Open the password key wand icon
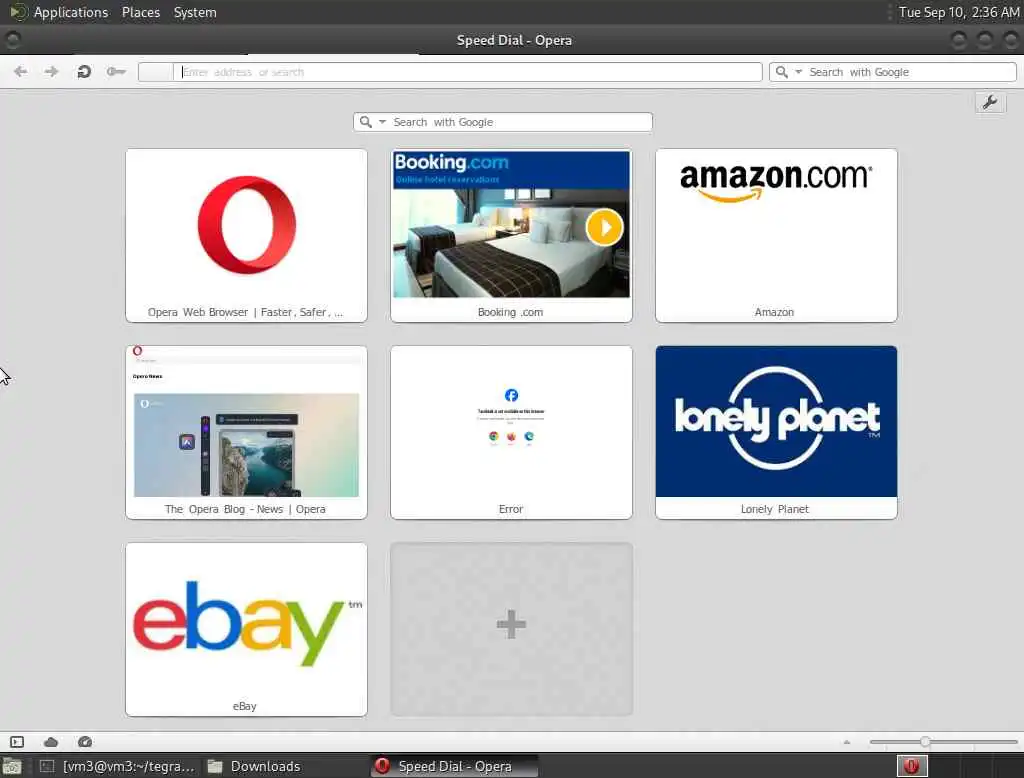Viewport: 1024px width, 778px height. [116, 72]
